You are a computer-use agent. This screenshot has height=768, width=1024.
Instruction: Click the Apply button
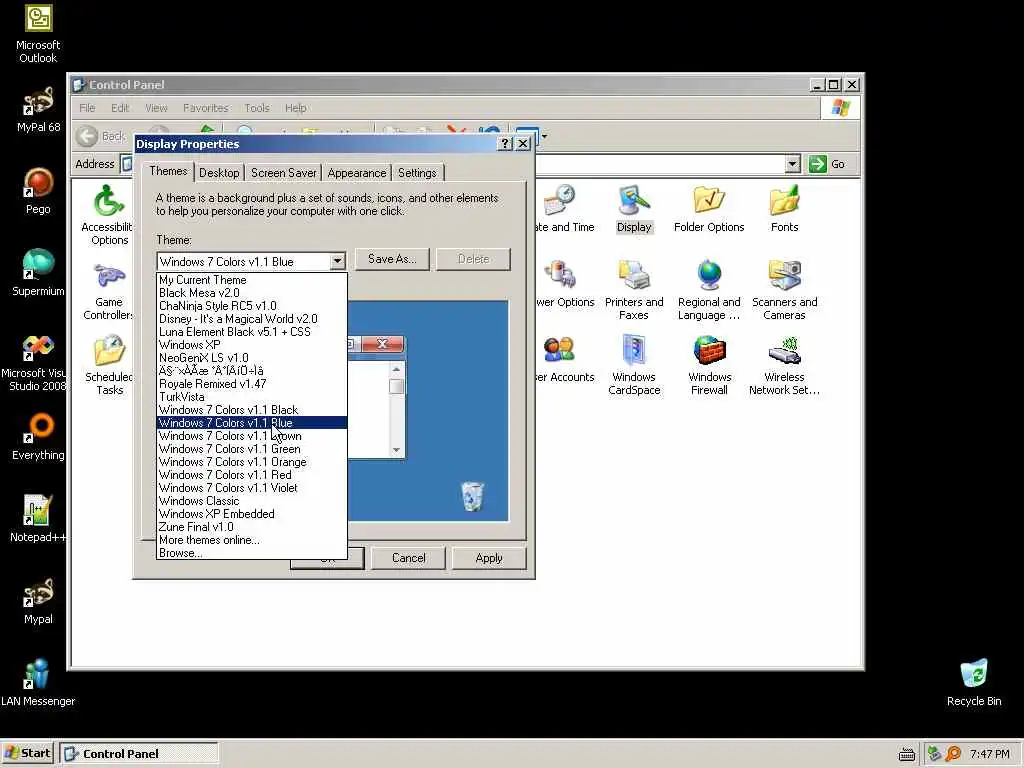click(489, 558)
